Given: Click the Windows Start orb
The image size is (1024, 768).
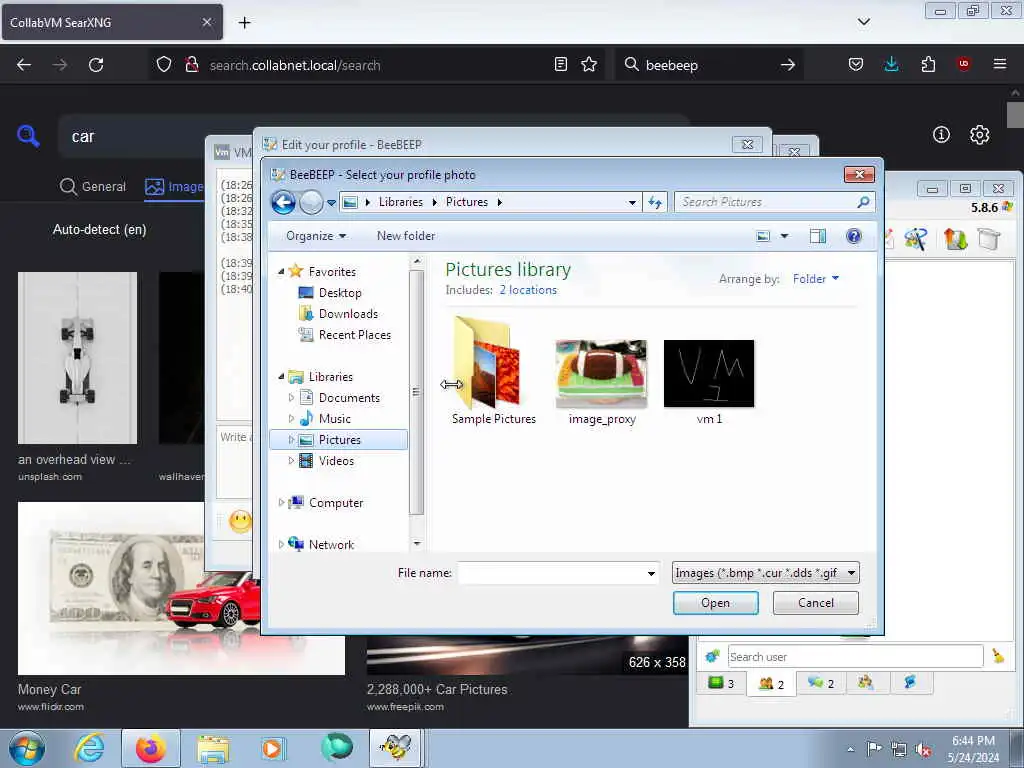Looking at the screenshot, I should (x=27, y=748).
